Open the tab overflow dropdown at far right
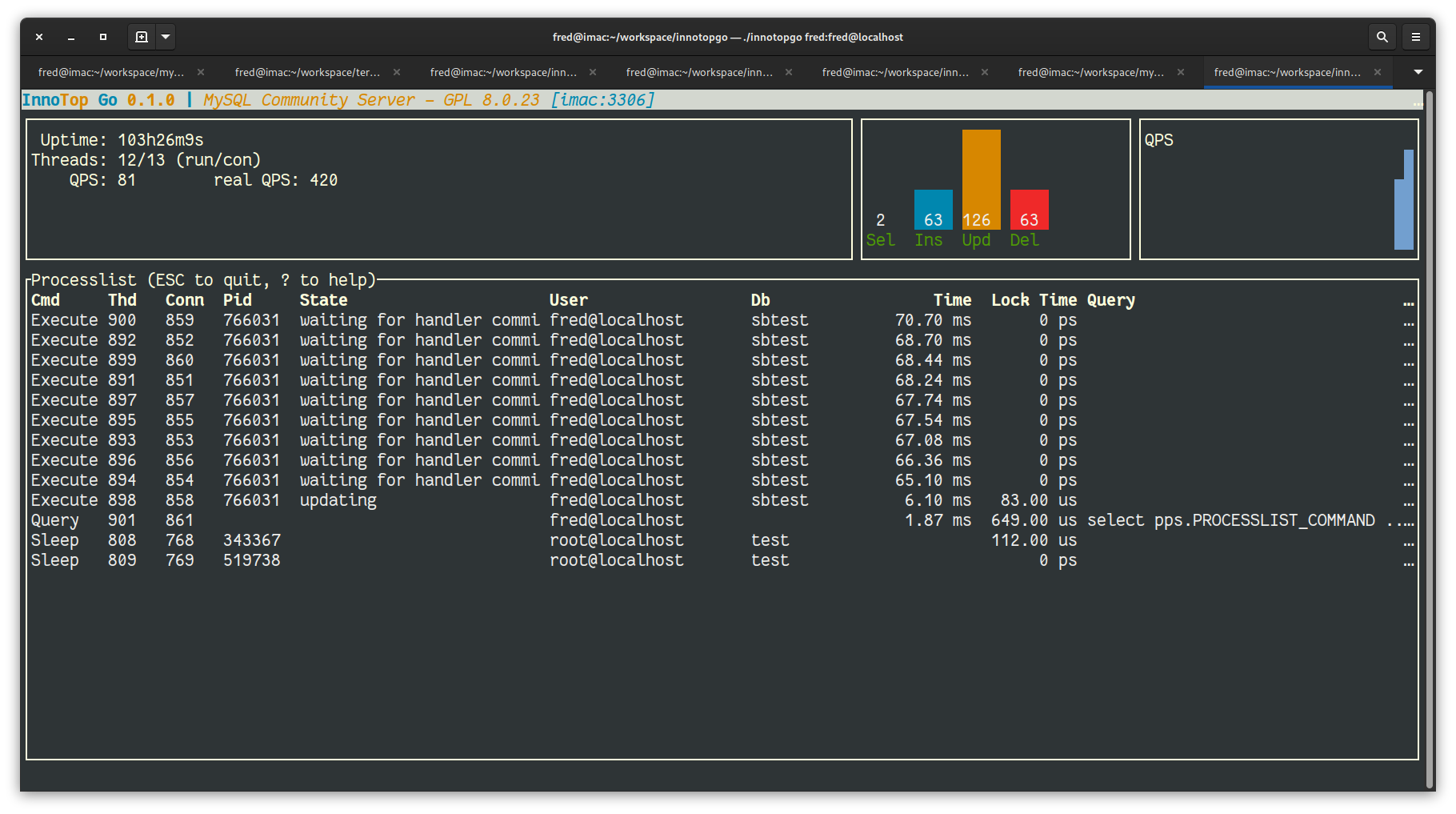The width and height of the screenshot is (1456, 814). click(1417, 72)
